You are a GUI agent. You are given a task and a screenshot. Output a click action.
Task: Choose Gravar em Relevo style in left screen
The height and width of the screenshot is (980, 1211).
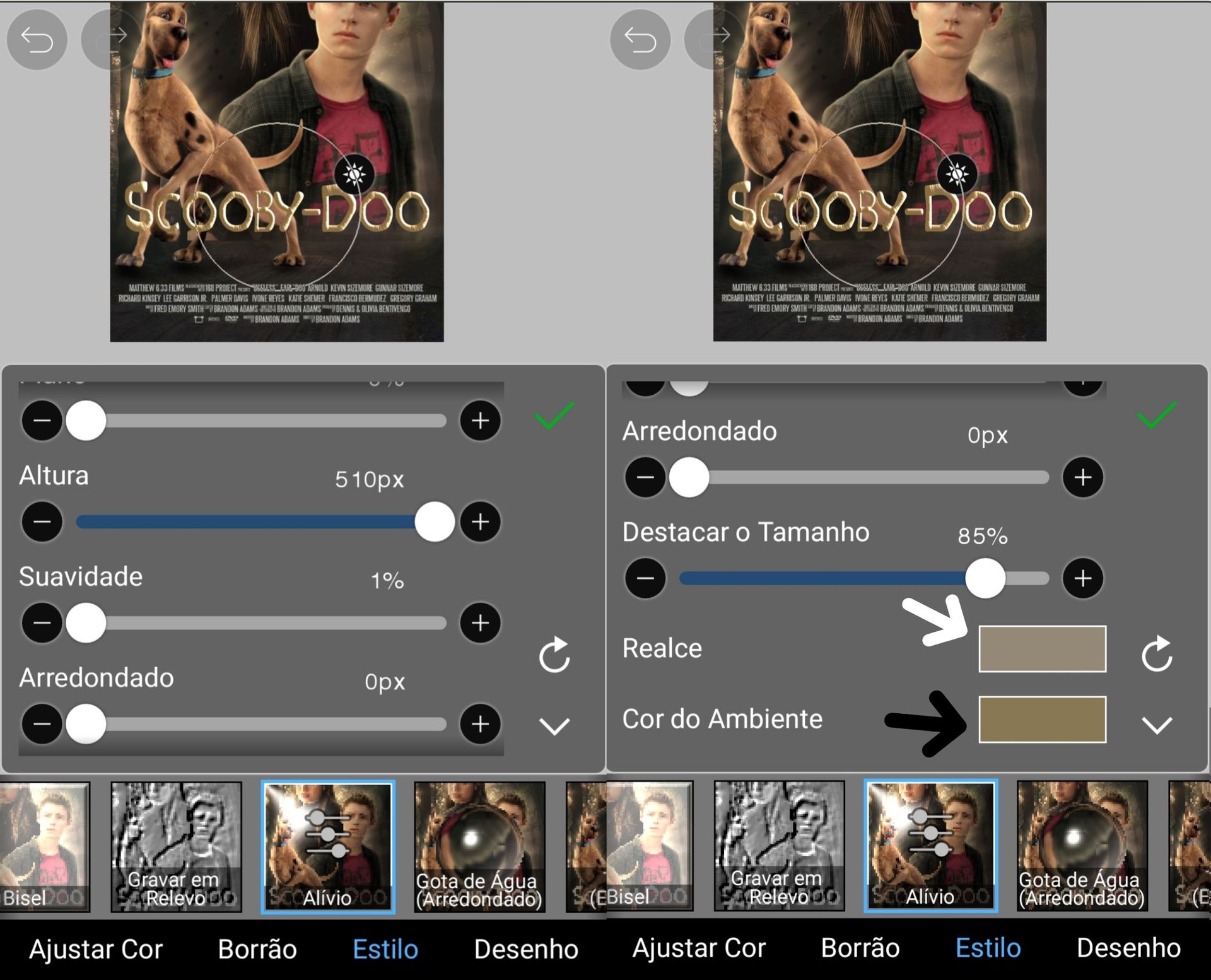coord(176,846)
